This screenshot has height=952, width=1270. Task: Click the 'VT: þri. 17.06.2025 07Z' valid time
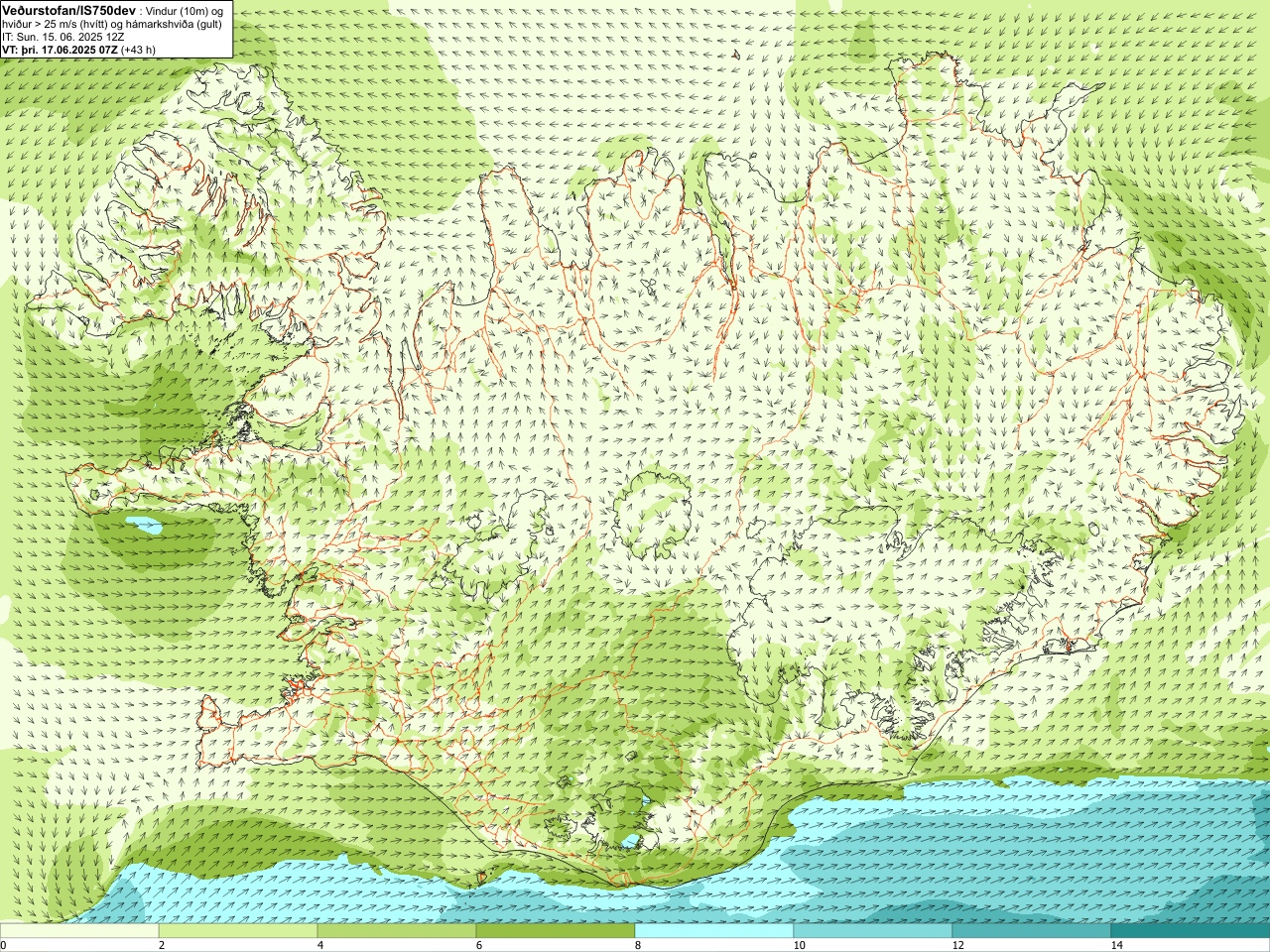(61, 49)
